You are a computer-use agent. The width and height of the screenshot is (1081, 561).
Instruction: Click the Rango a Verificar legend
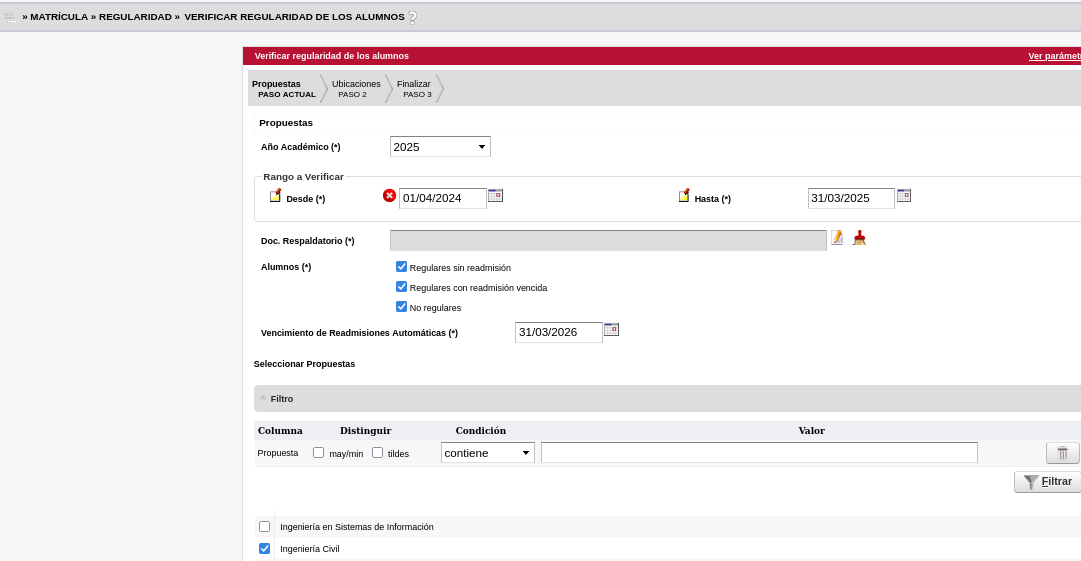click(x=303, y=177)
